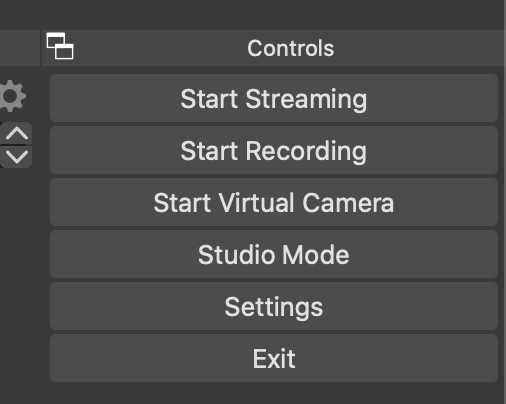Open the gear properties icon
Screen dimensions: 506x404
(x=13, y=96)
